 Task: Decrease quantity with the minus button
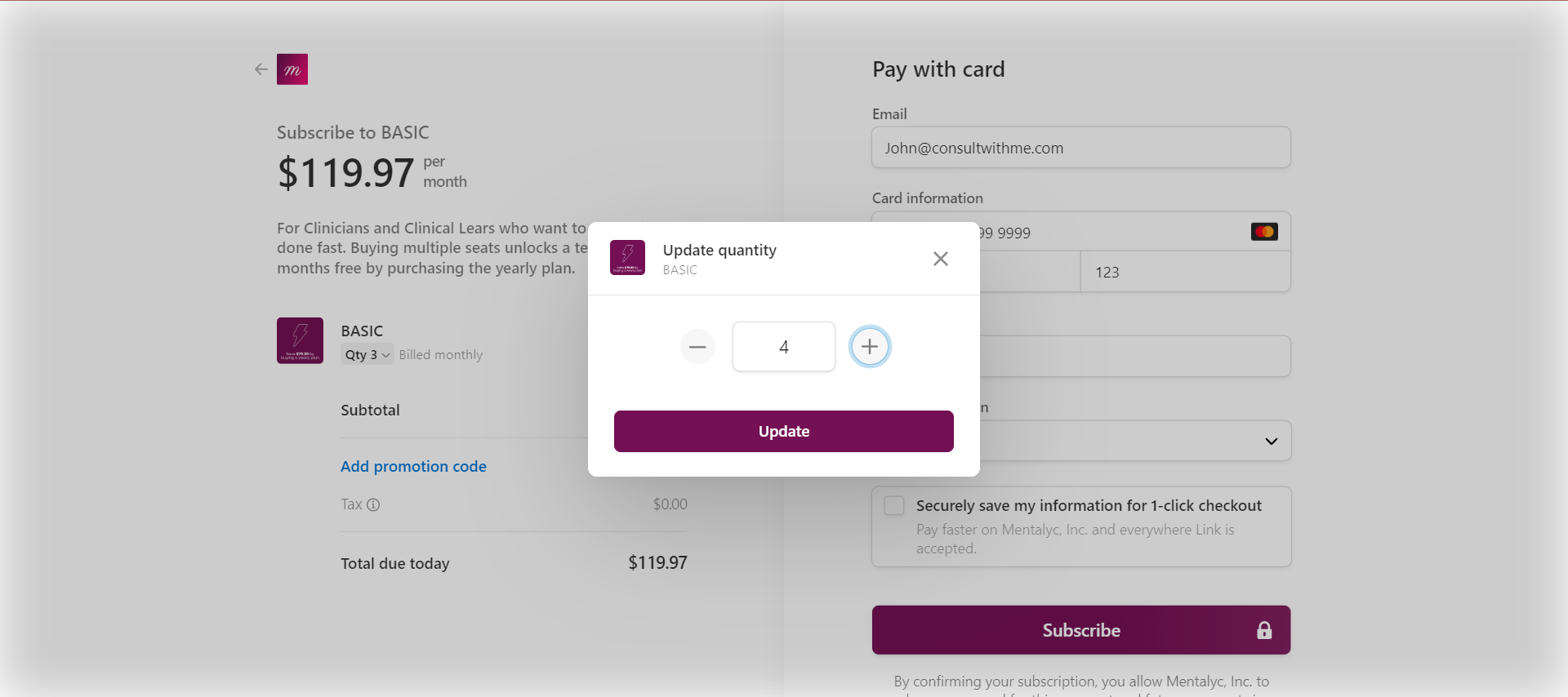point(697,347)
